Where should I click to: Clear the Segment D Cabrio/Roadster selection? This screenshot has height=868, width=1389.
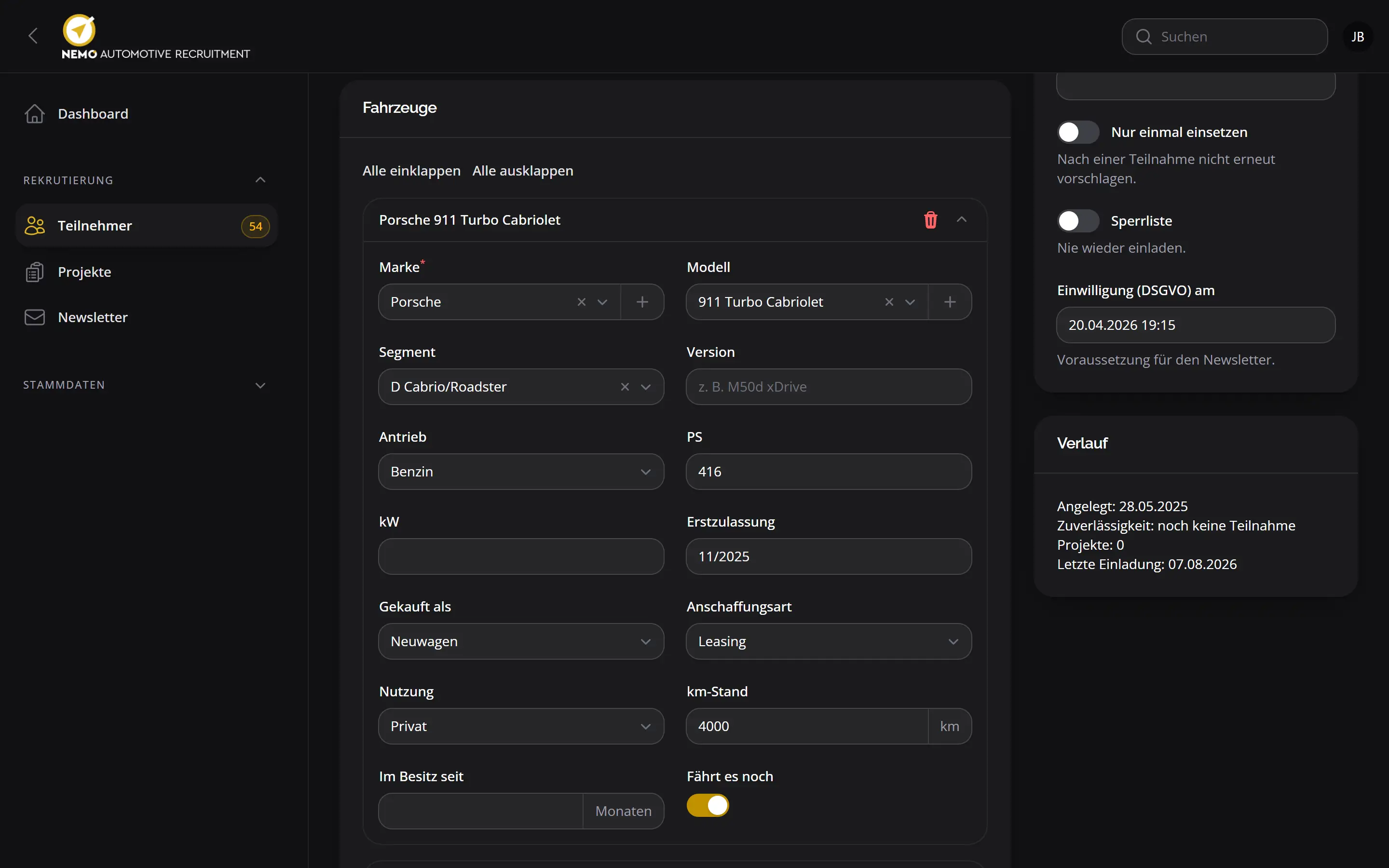point(625,387)
